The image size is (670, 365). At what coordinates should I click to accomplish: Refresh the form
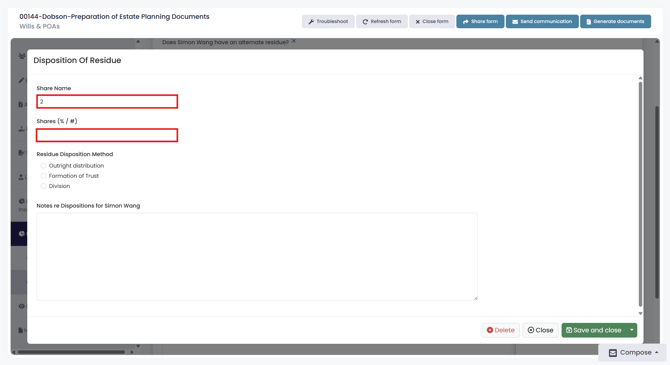point(382,21)
